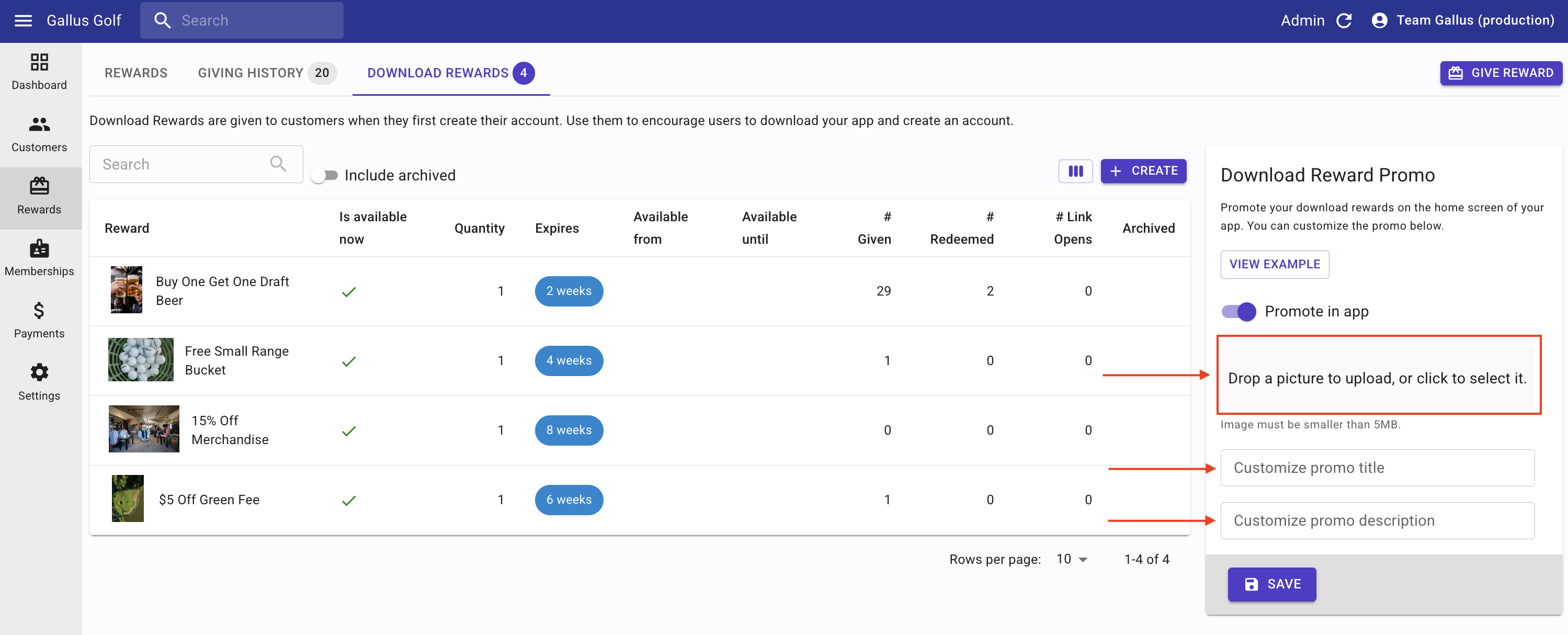Switch to the Giving History tab
This screenshot has height=635, width=1568.
click(251, 73)
